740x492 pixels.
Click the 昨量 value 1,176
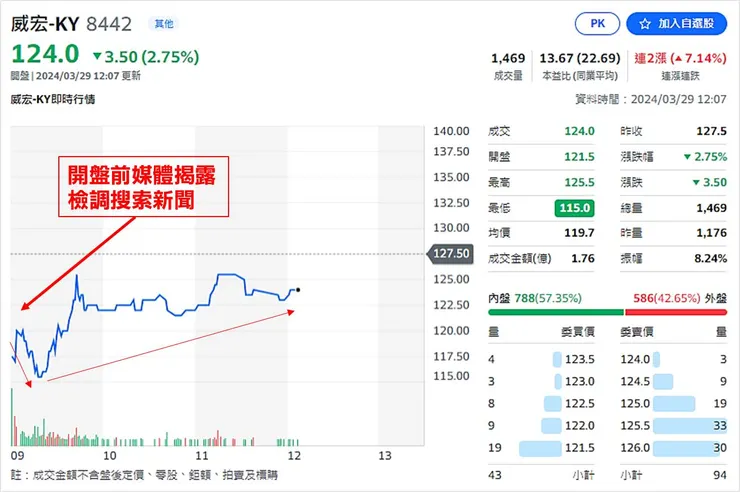point(711,233)
